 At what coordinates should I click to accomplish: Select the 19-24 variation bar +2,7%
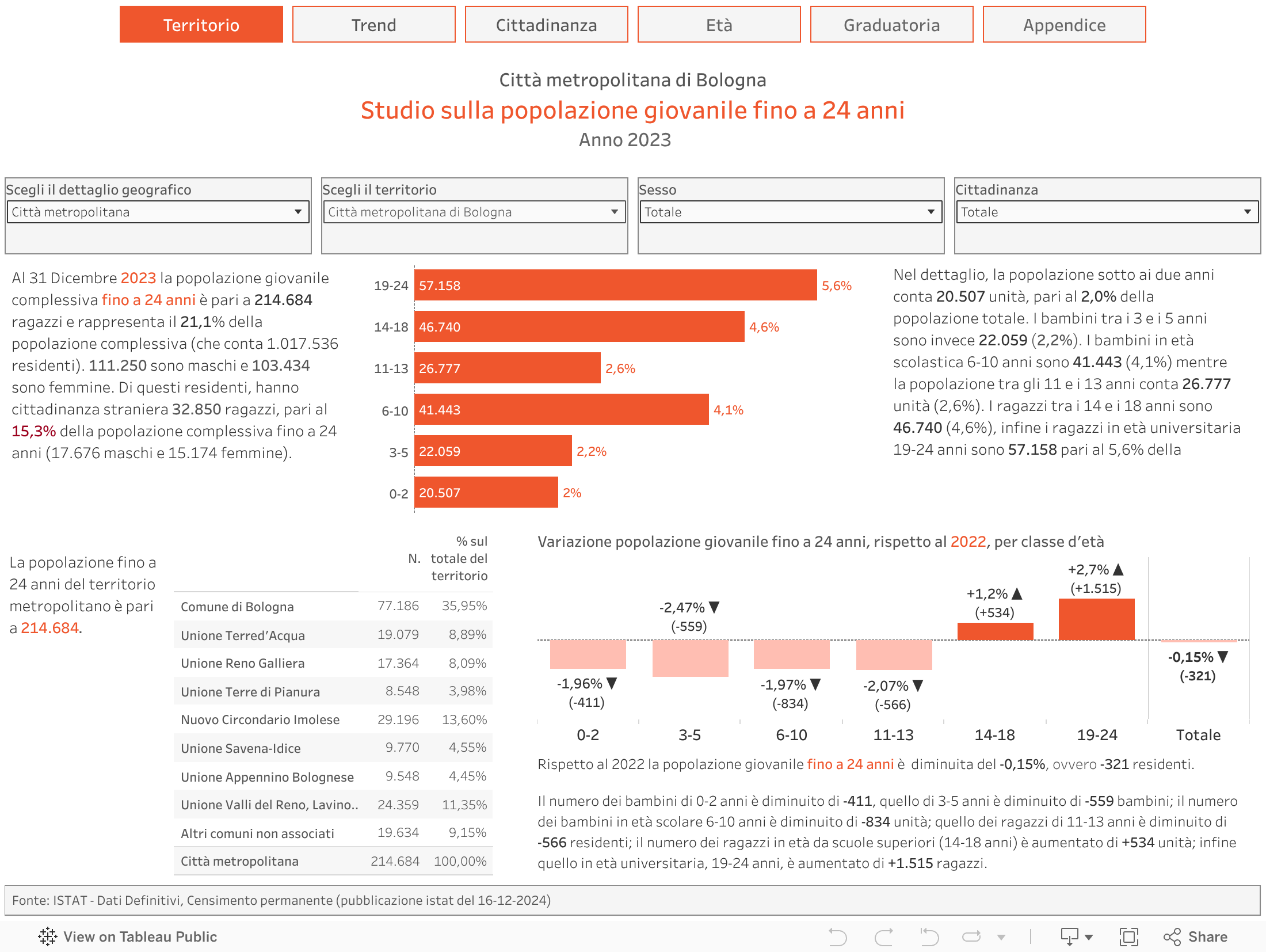(x=1096, y=619)
